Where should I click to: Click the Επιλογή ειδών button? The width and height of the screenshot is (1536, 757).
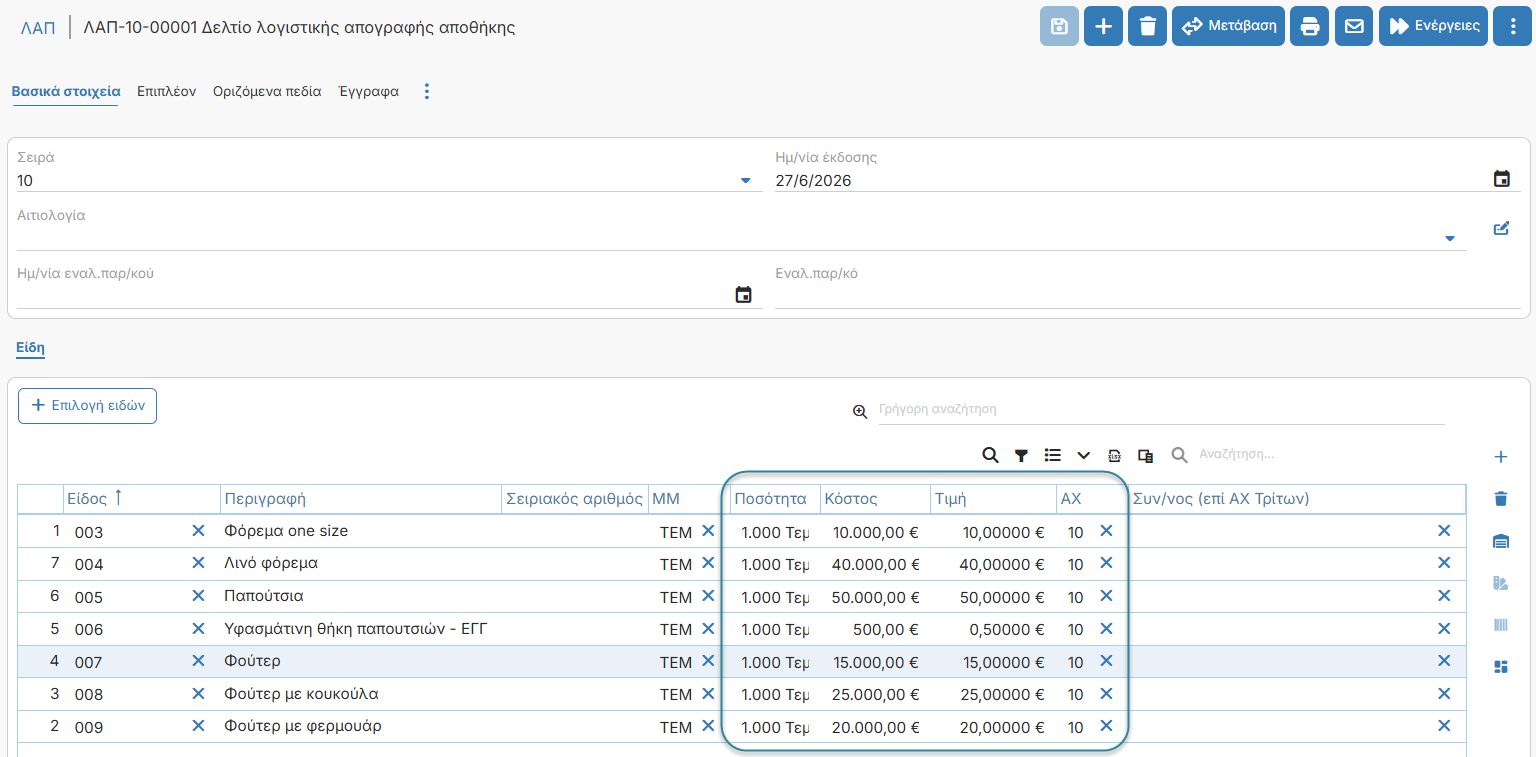[x=87, y=406]
